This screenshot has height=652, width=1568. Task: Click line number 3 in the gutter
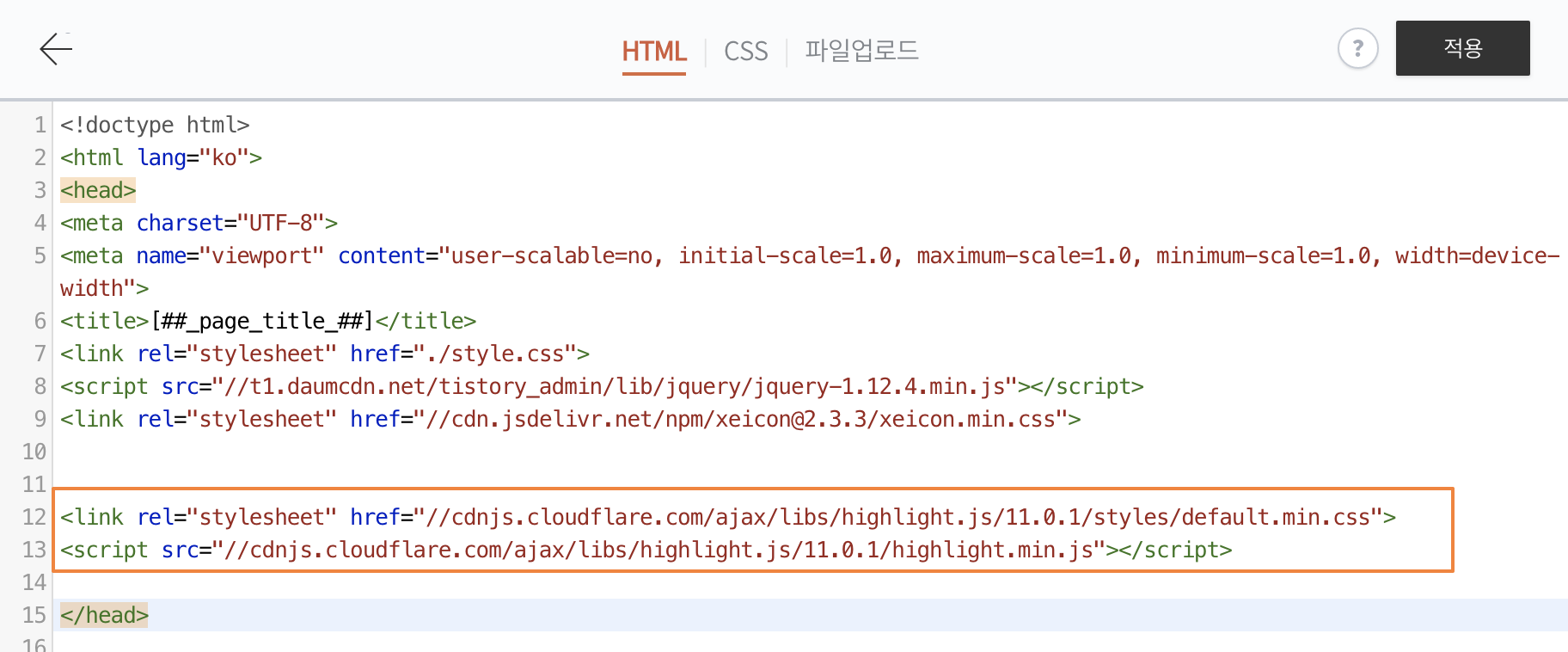pyautogui.click(x=40, y=190)
